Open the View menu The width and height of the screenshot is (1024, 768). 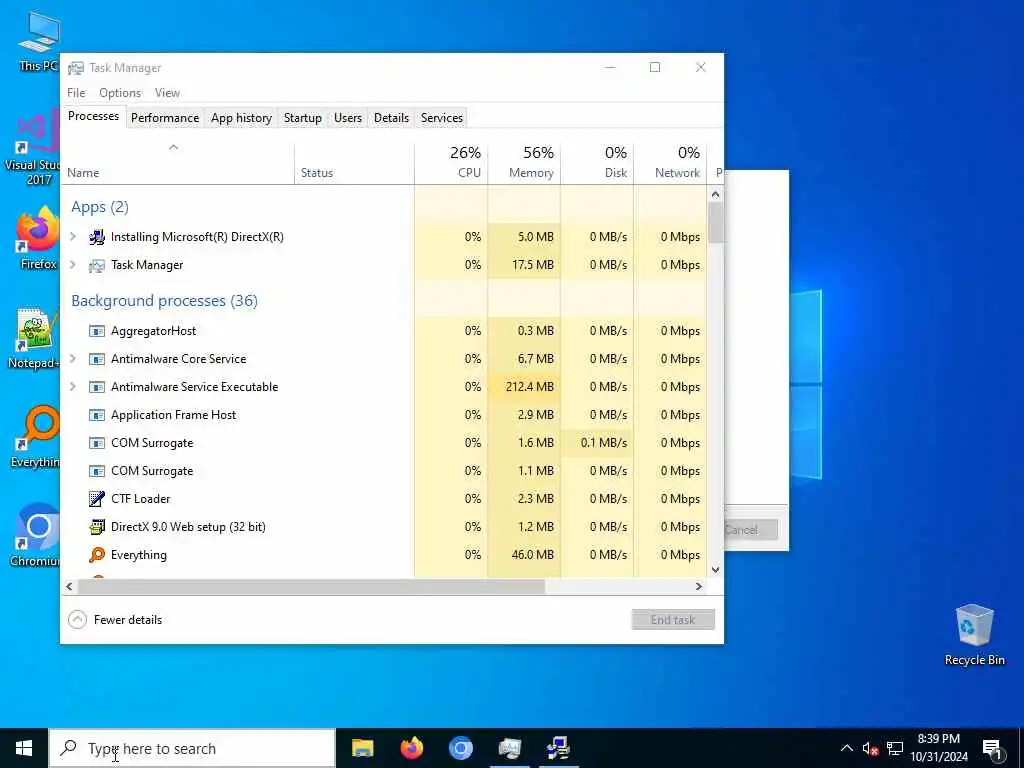(x=167, y=93)
